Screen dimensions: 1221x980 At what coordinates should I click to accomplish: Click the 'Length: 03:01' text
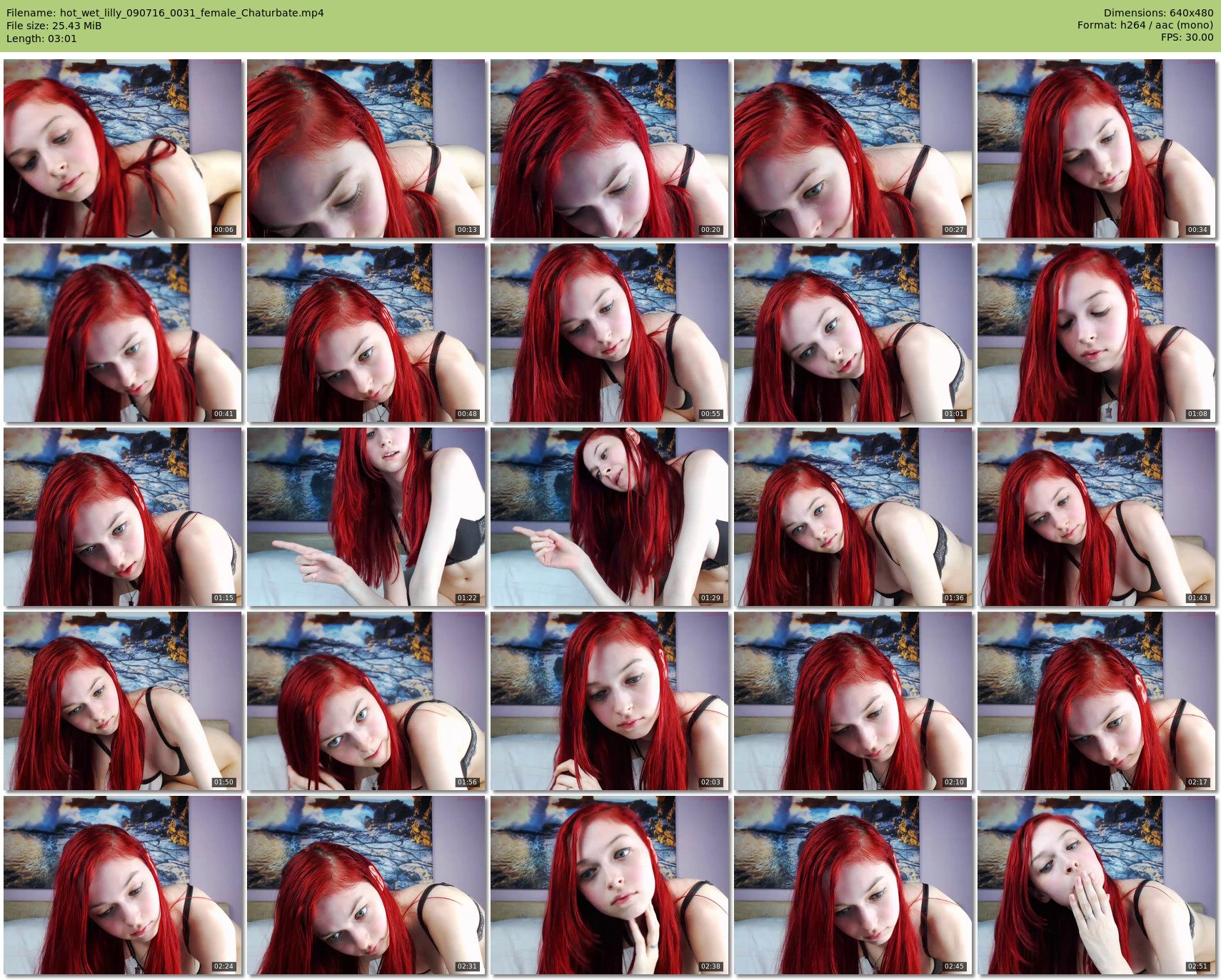click(x=41, y=39)
